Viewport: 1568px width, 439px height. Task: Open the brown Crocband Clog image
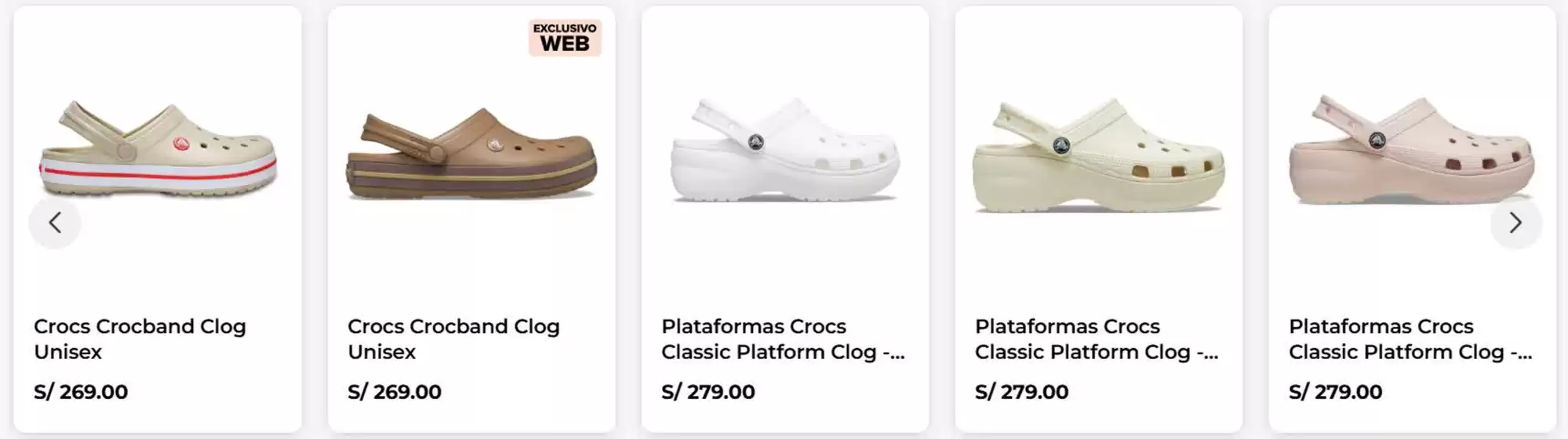471,153
